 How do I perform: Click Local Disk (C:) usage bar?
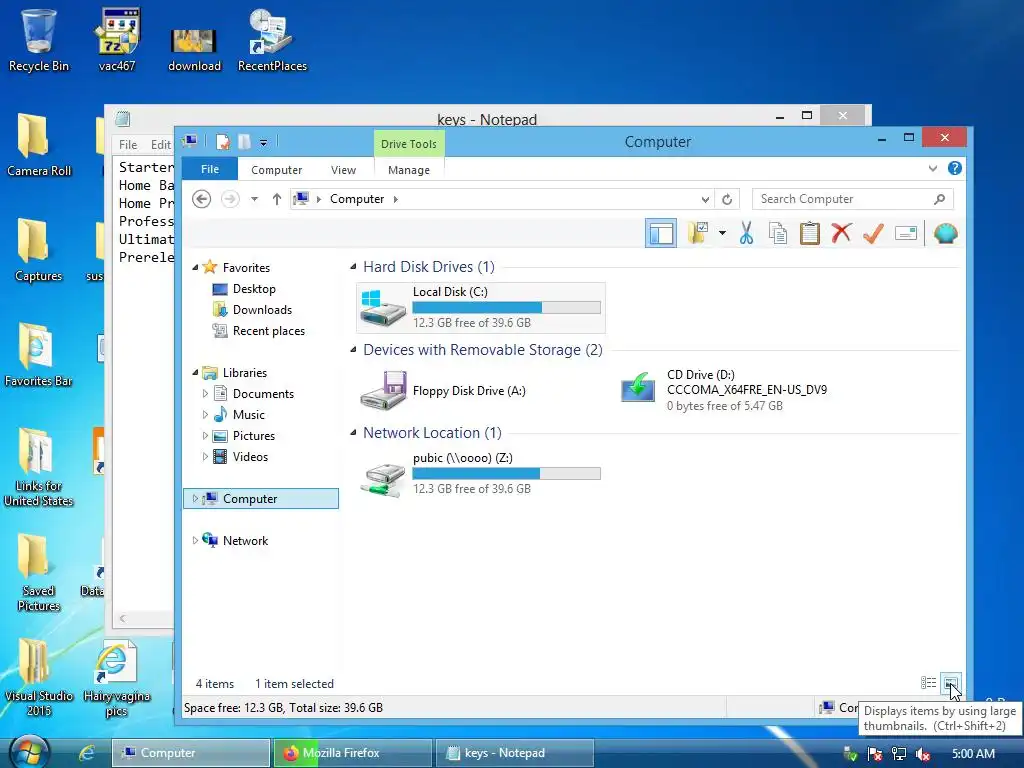[x=507, y=308]
